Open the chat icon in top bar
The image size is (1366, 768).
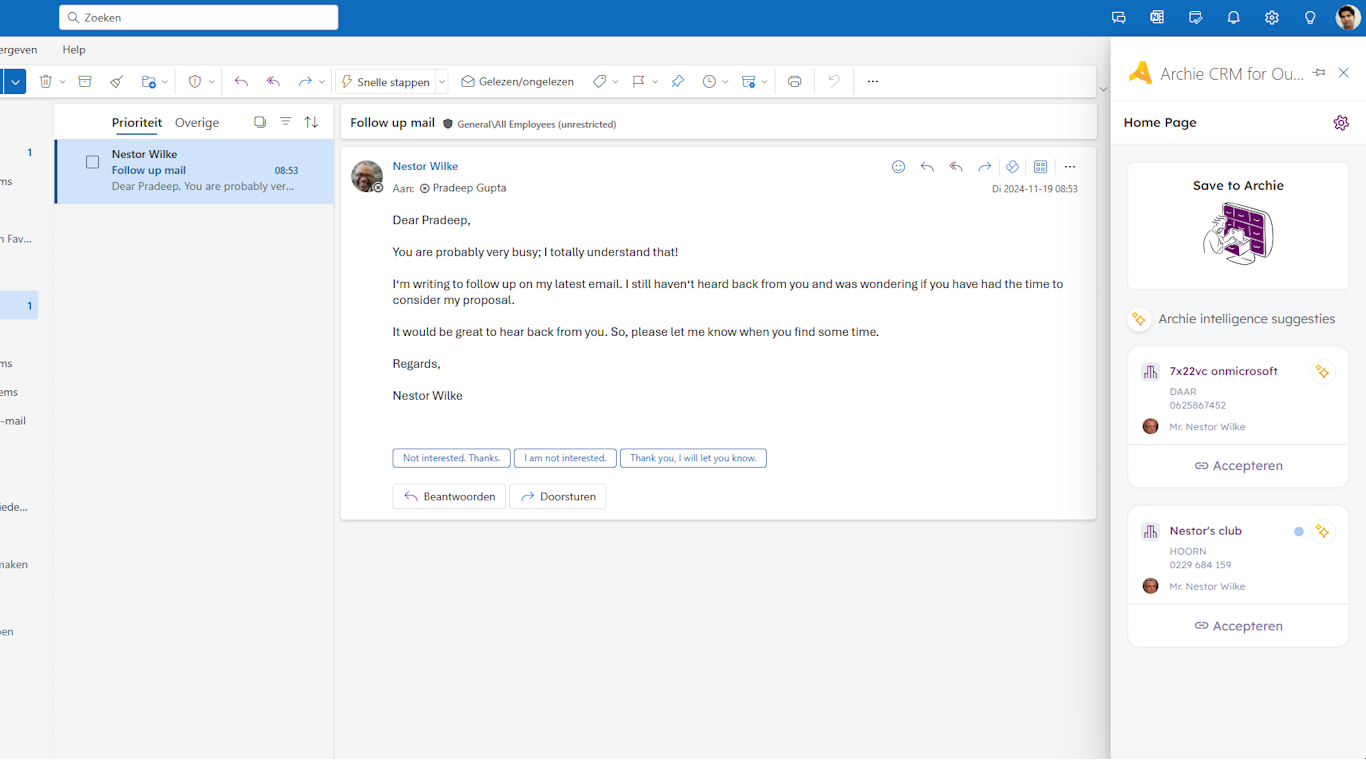[1119, 18]
